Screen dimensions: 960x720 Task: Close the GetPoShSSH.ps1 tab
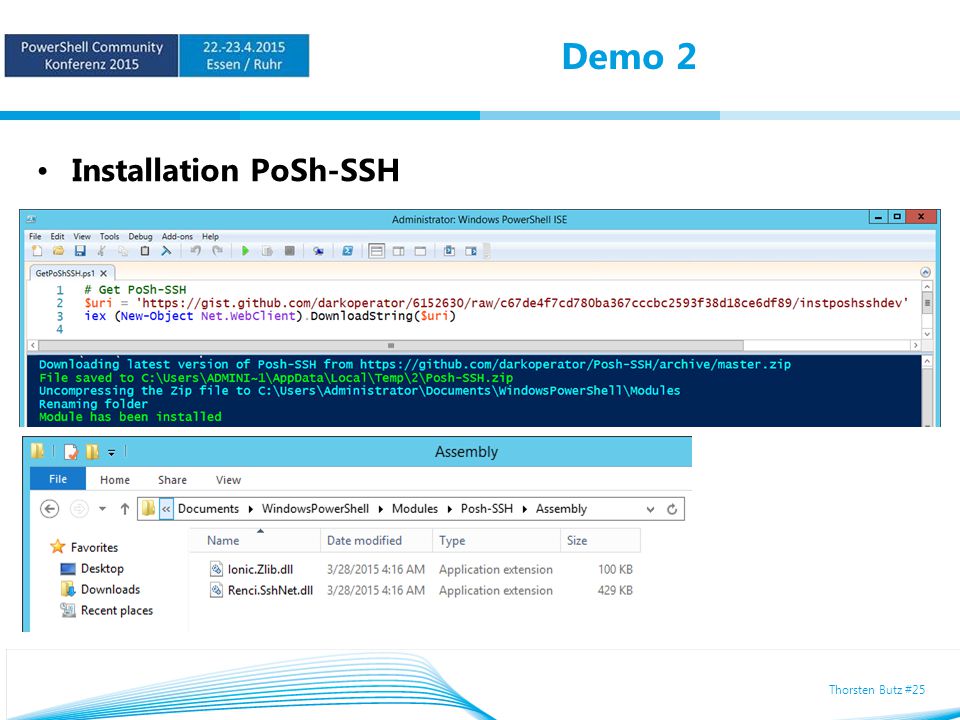(103, 273)
